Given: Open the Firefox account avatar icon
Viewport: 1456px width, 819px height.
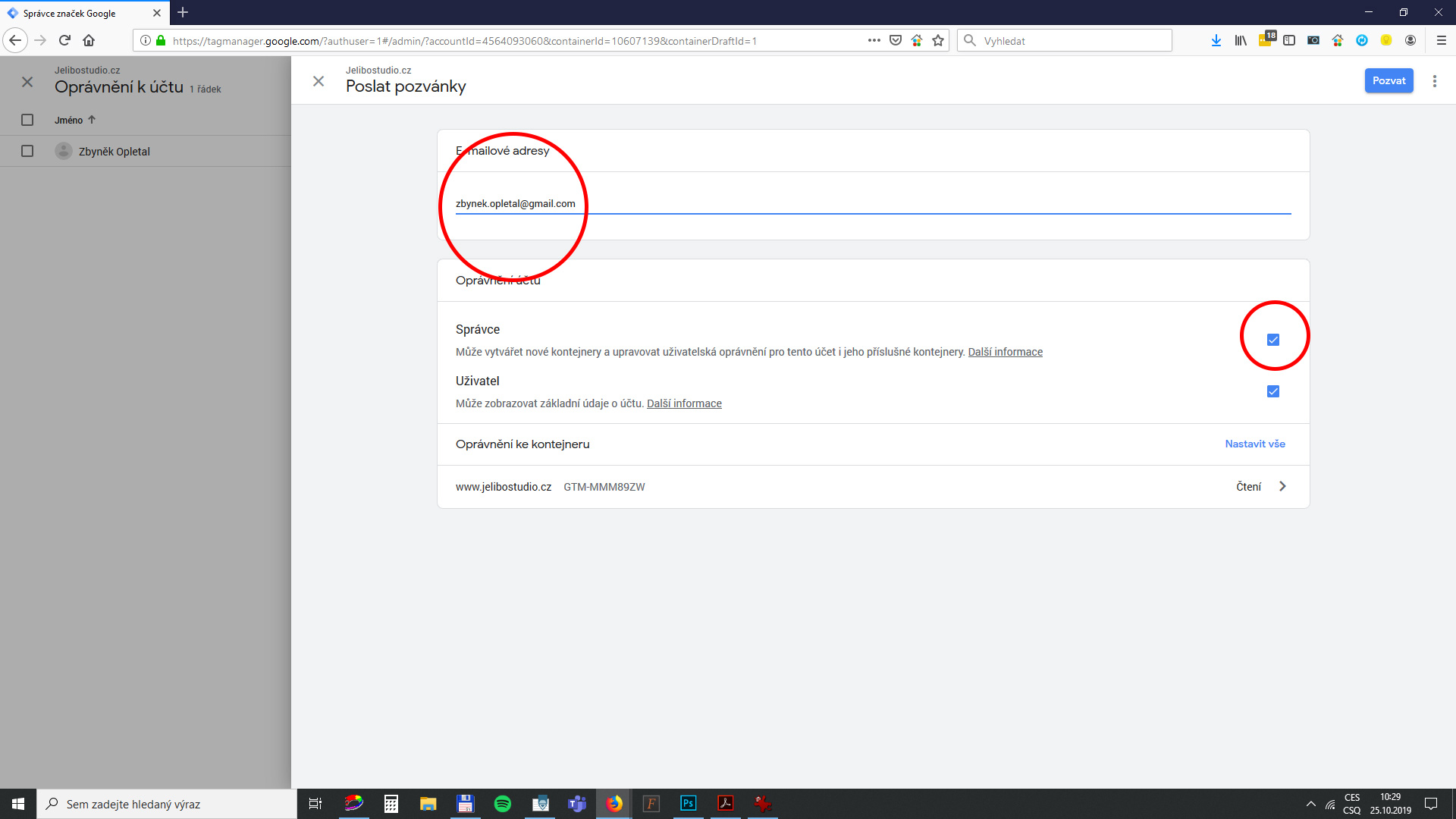Looking at the screenshot, I should point(1410,40).
